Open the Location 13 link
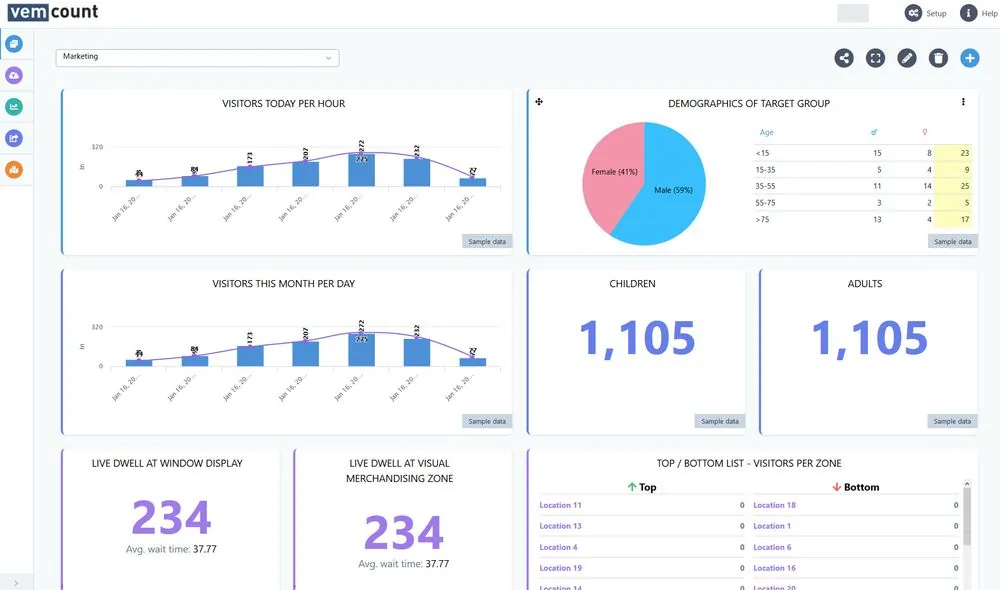Viewport: 1000px width, 590px height. 561,526
